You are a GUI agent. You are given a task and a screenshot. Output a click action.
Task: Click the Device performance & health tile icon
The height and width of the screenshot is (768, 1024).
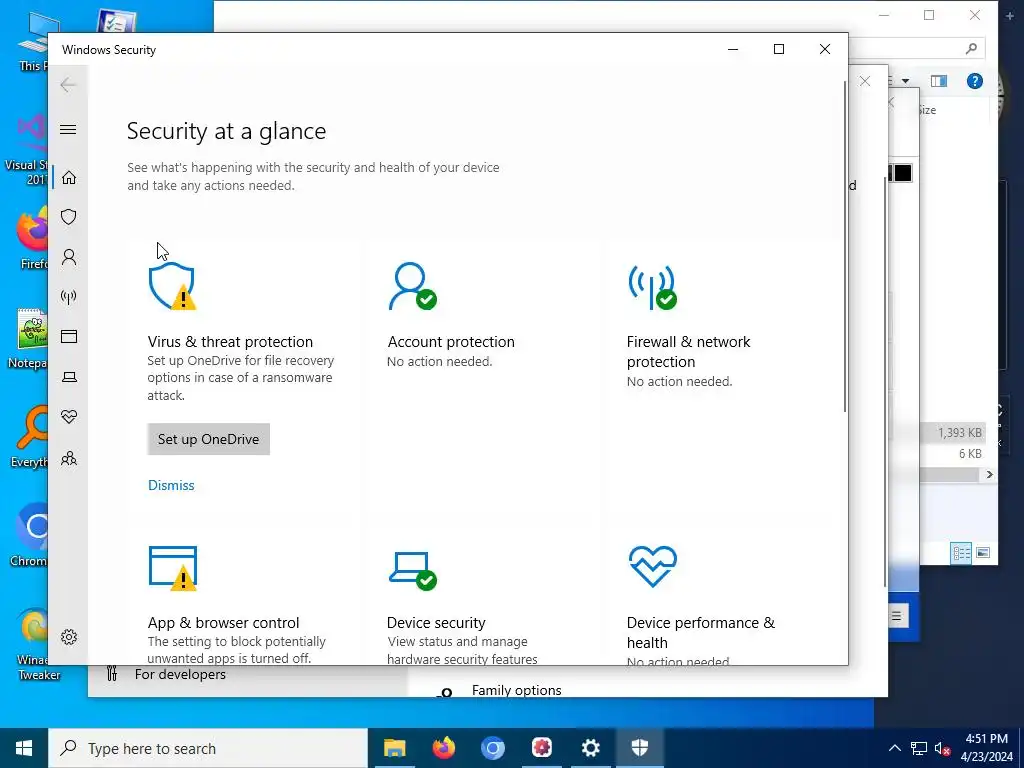click(652, 566)
